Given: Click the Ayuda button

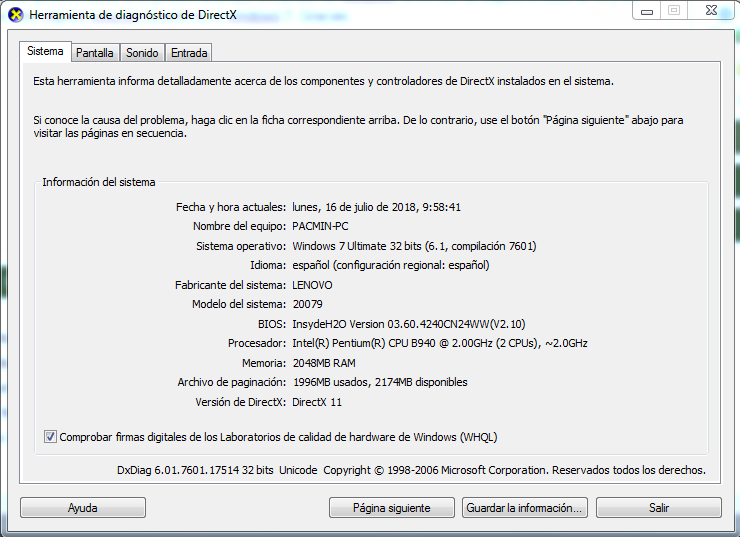Looking at the screenshot, I should click(x=83, y=508).
